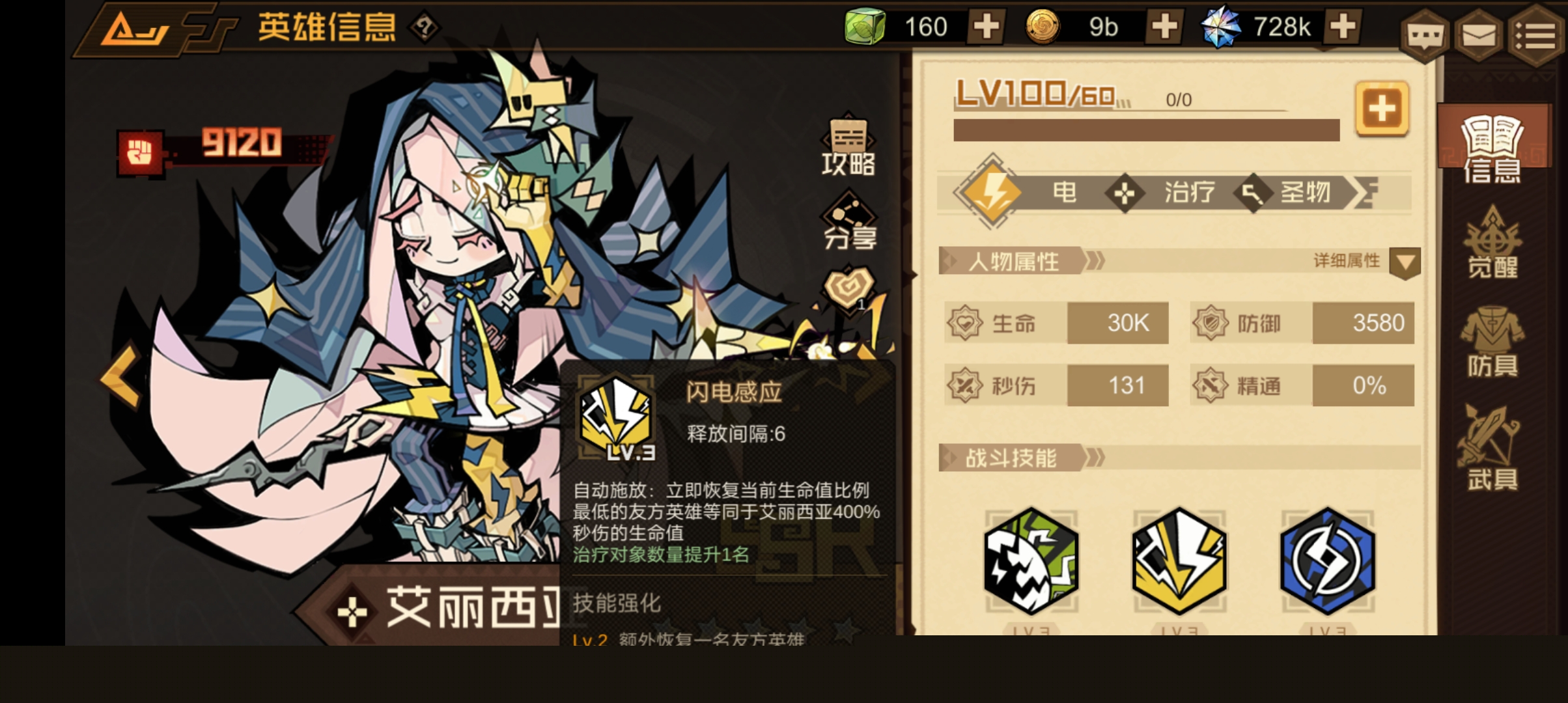Click the orange level-up plus button
This screenshot has width=1568, height=703.
[1382, 109]
